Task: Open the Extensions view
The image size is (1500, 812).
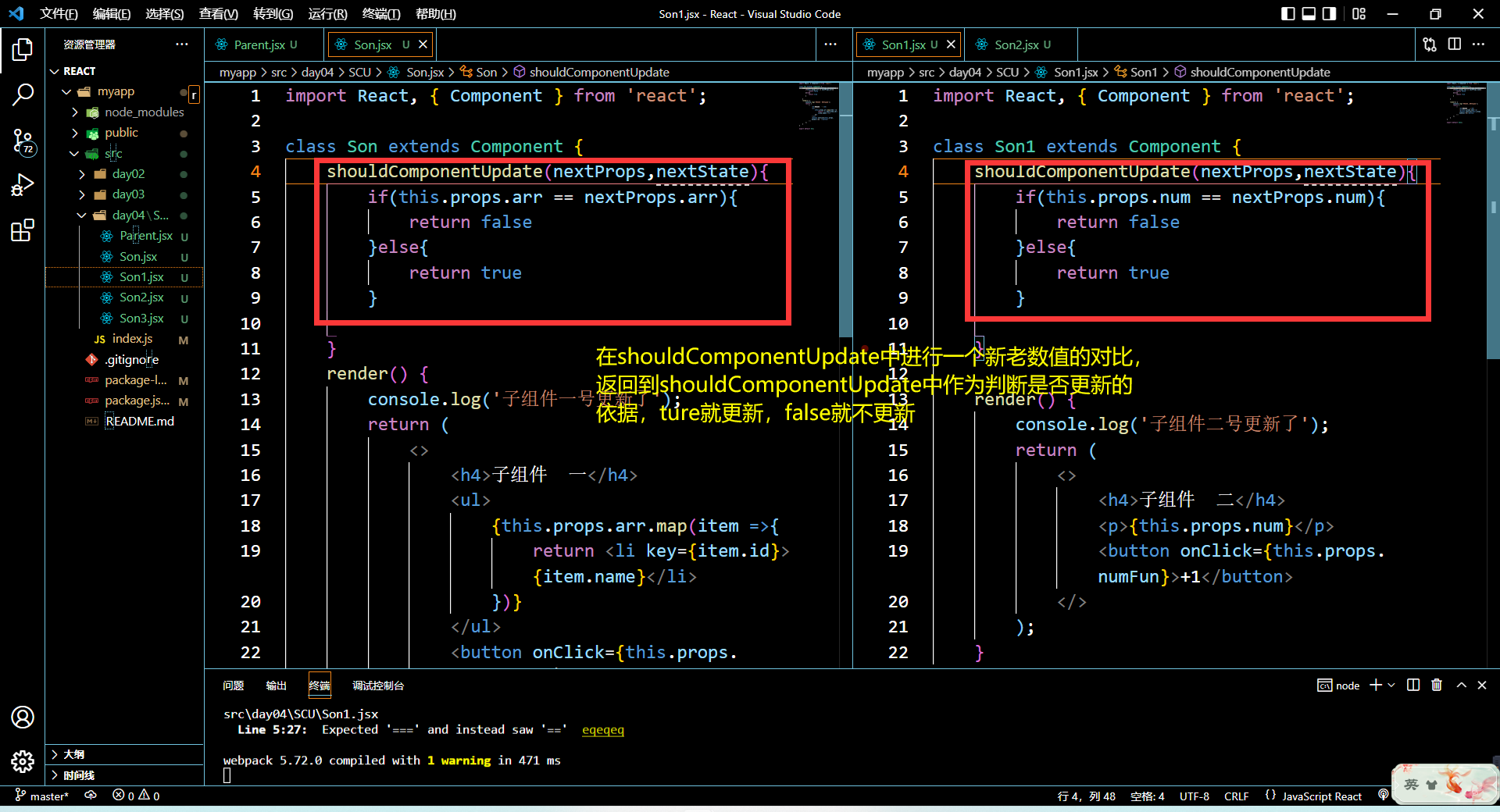Action: pos(23,230)
